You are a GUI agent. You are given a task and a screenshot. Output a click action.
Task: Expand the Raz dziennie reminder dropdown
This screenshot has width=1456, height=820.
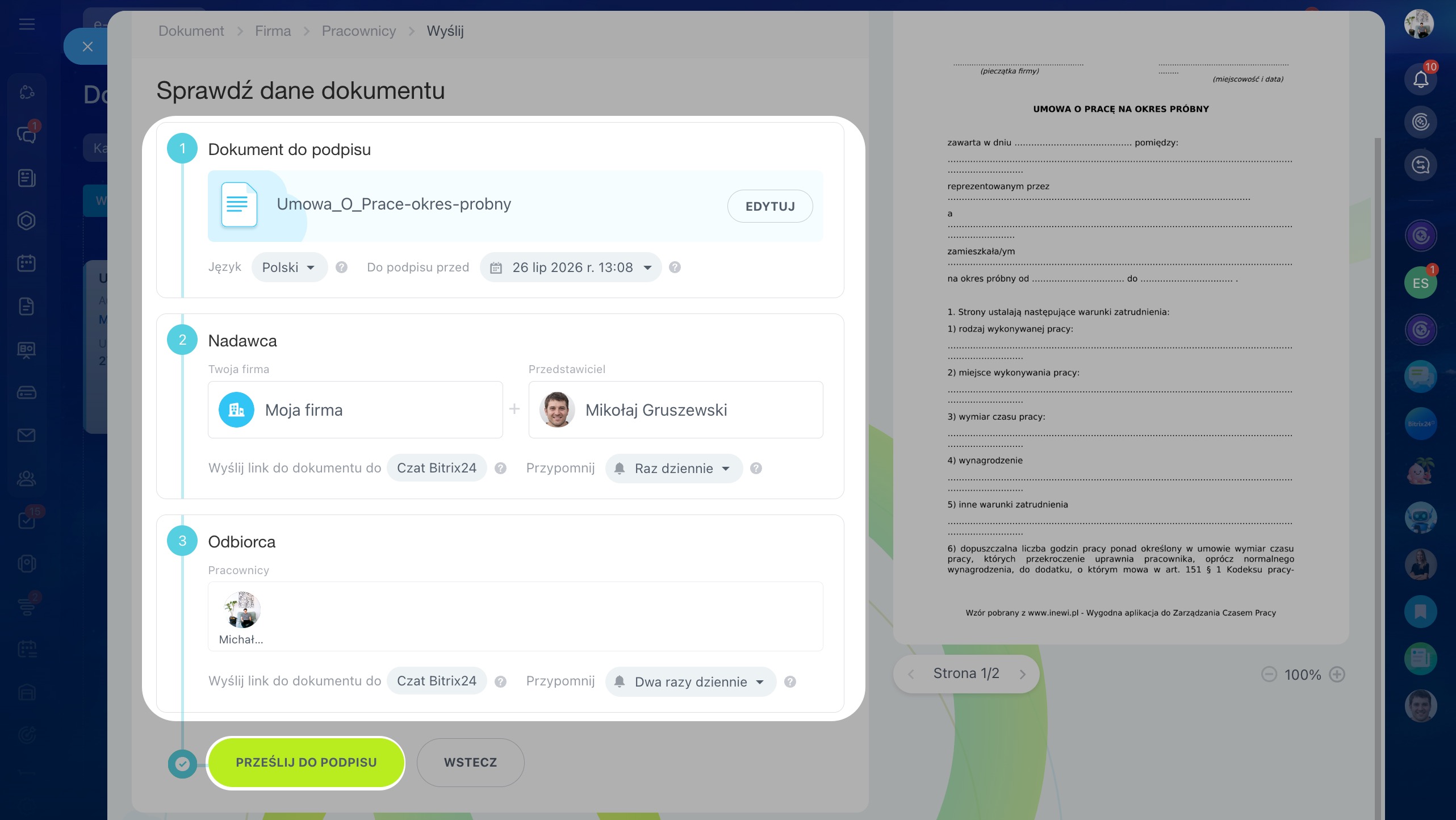point(674,468)
